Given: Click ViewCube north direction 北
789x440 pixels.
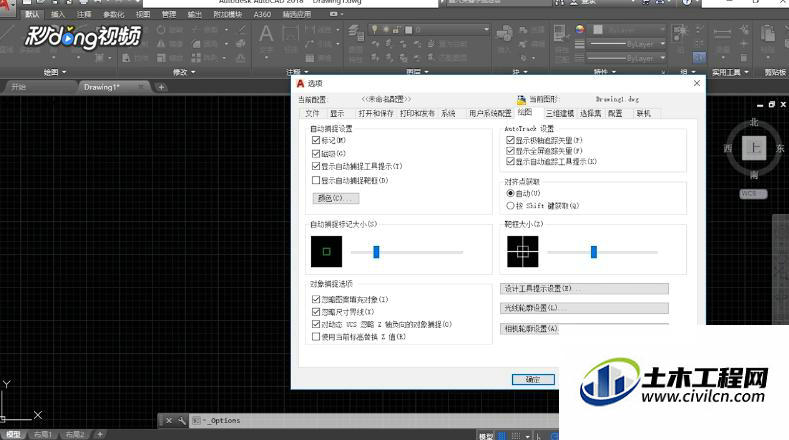Looking at the screenshot, I should [x=754, y=122].
